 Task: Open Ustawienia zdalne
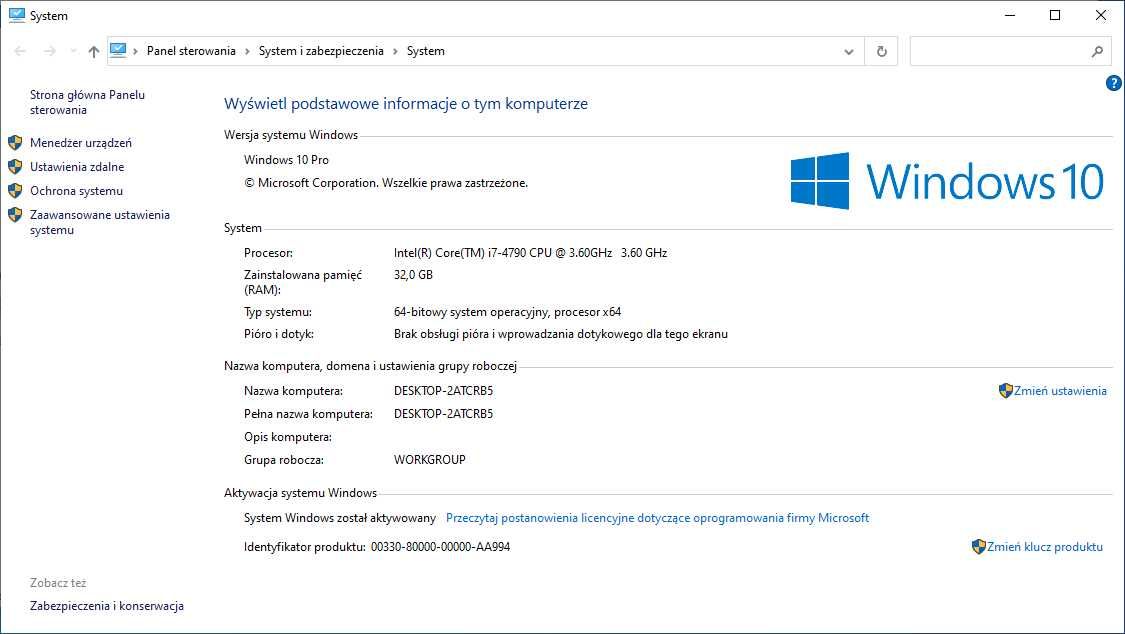click(77, 166)
